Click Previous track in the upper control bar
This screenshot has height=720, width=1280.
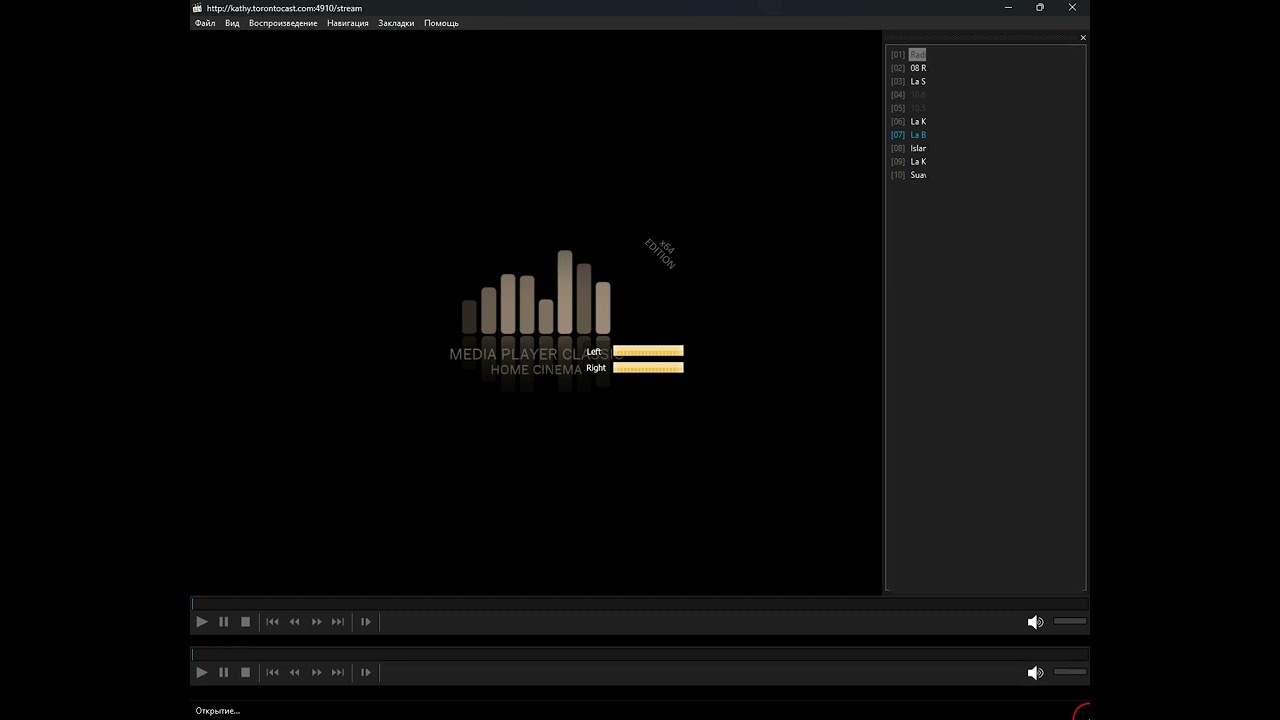(x=272, y=622)
